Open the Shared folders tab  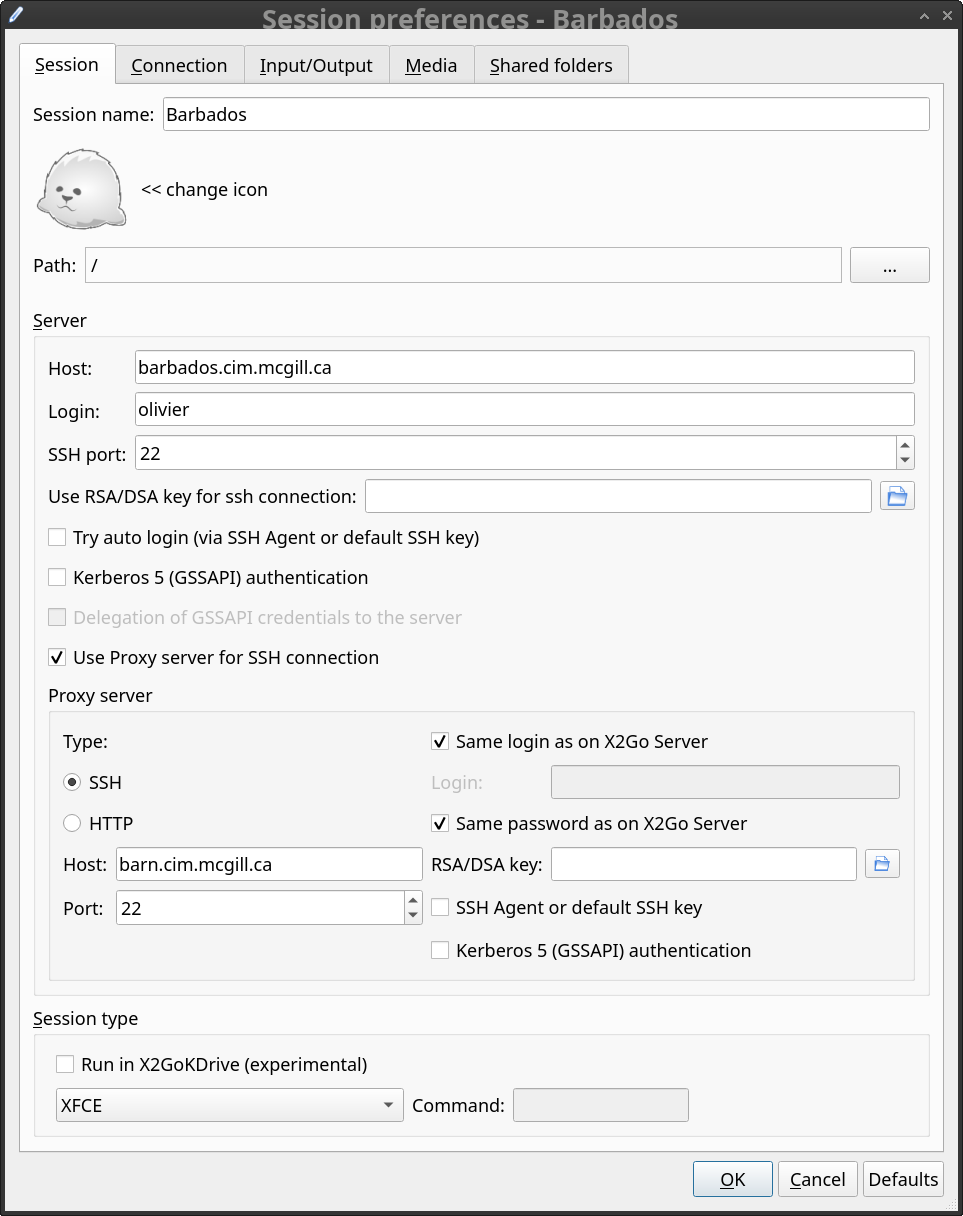click(551, 66)
